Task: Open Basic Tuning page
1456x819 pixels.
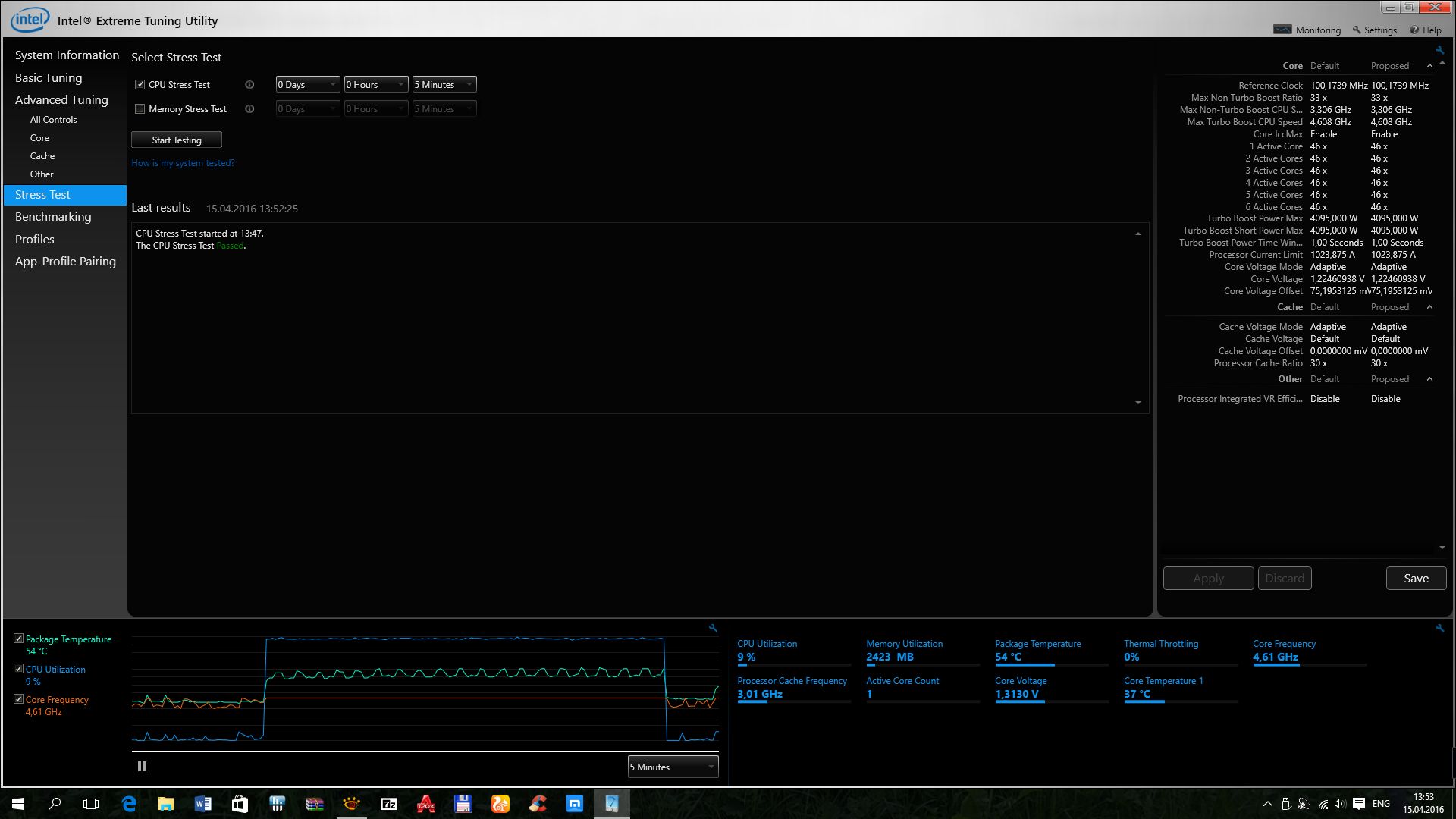Action: 49,78
